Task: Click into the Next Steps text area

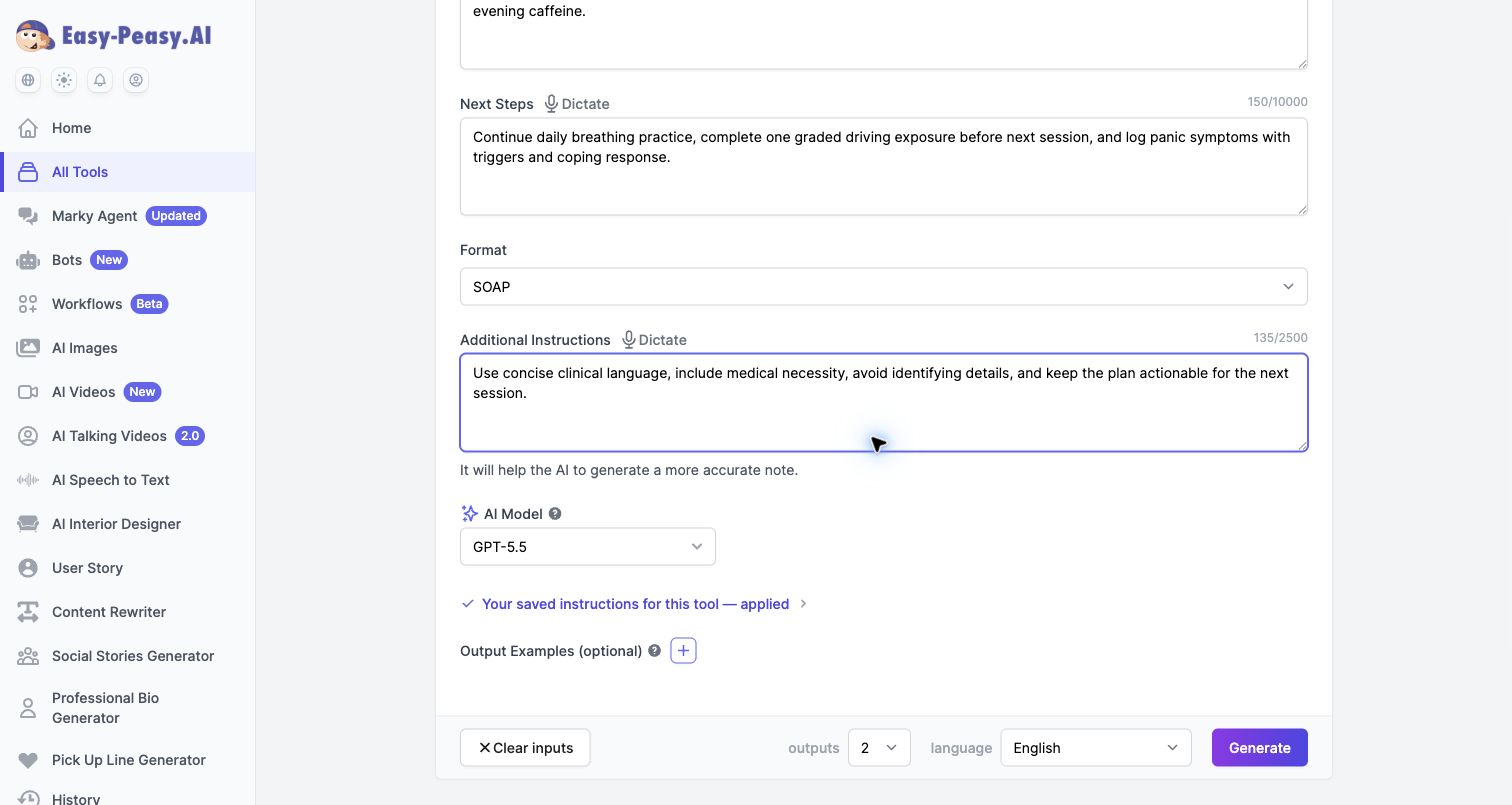Action: pos(884,166)
